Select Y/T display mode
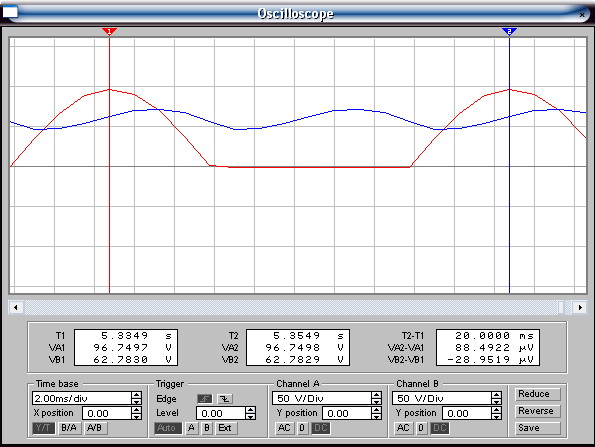Viewport: 595px width, 447px height. click(x=44, y=428)
